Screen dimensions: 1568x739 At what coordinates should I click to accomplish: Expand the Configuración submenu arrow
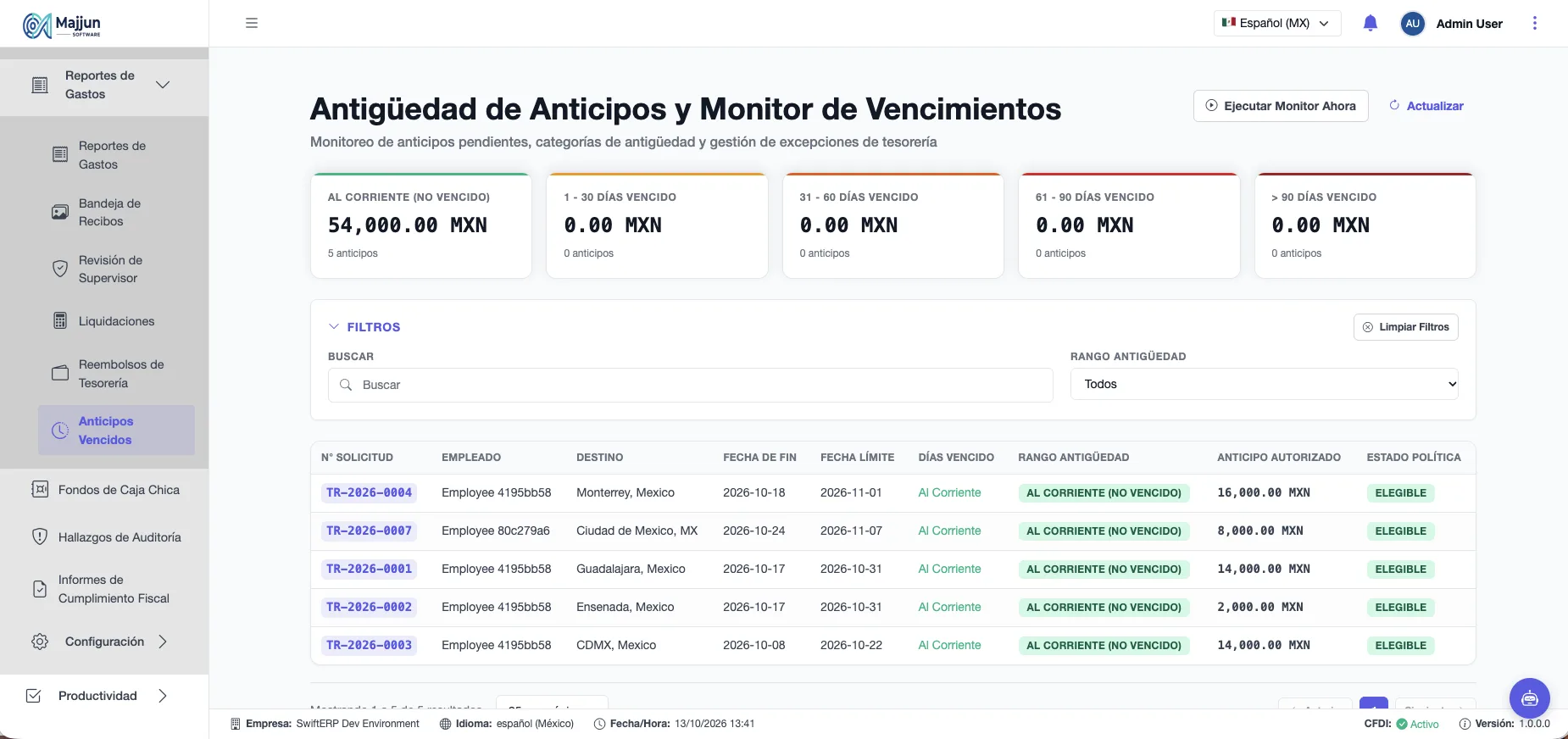(163, 642)
